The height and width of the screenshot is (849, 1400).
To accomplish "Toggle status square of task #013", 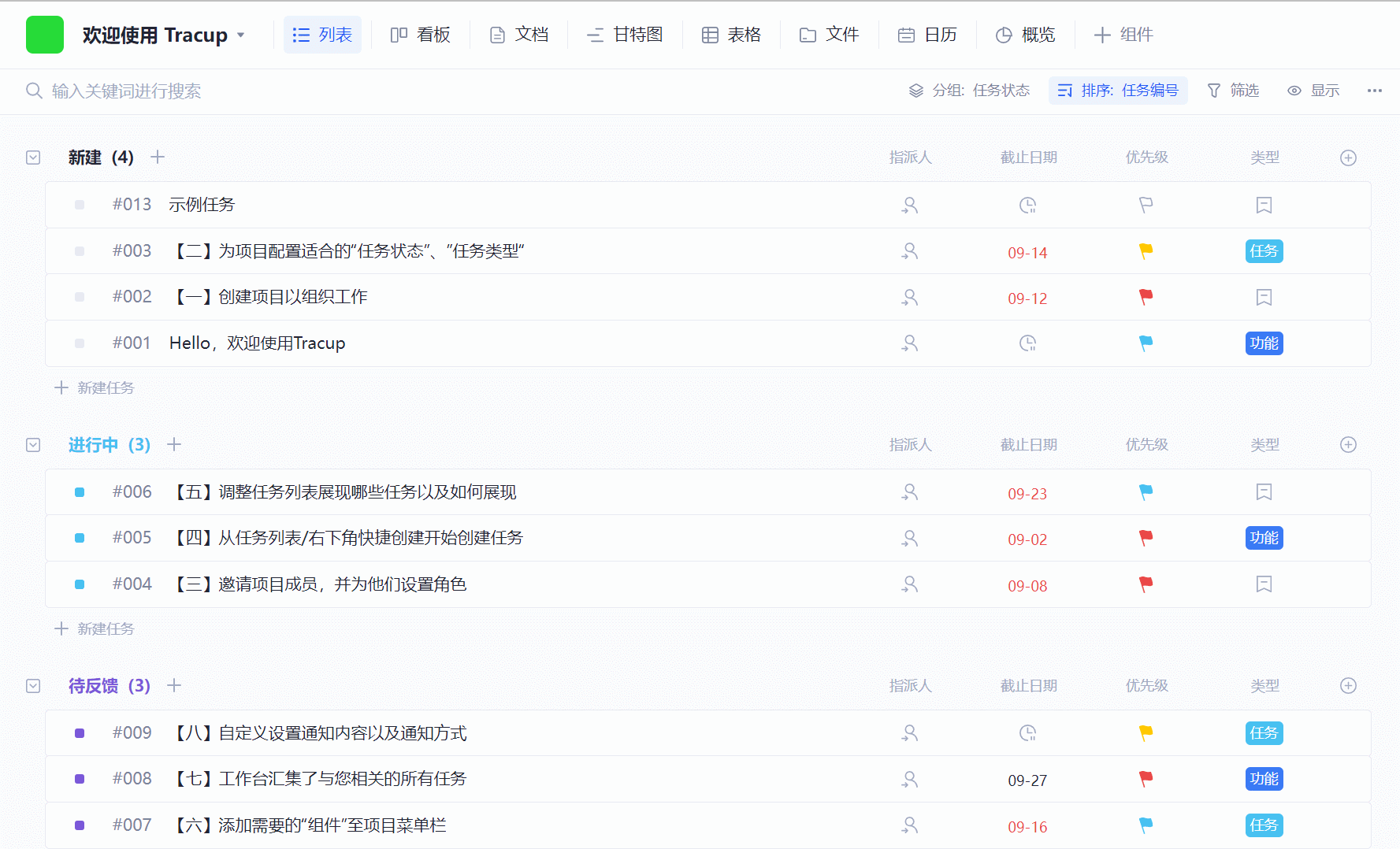I will click(80, 205).
